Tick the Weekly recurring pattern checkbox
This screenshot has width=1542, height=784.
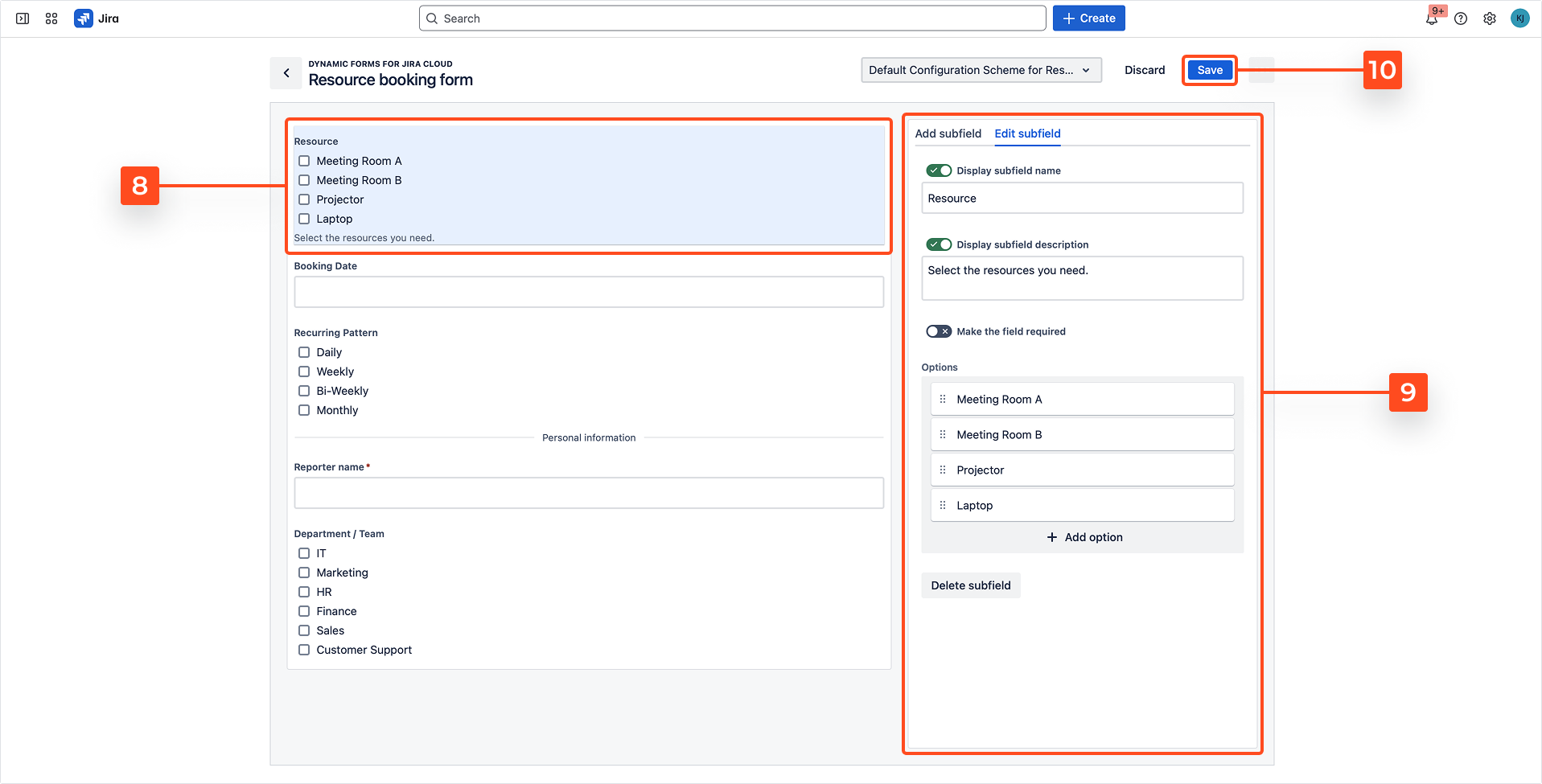click(304, 371)
